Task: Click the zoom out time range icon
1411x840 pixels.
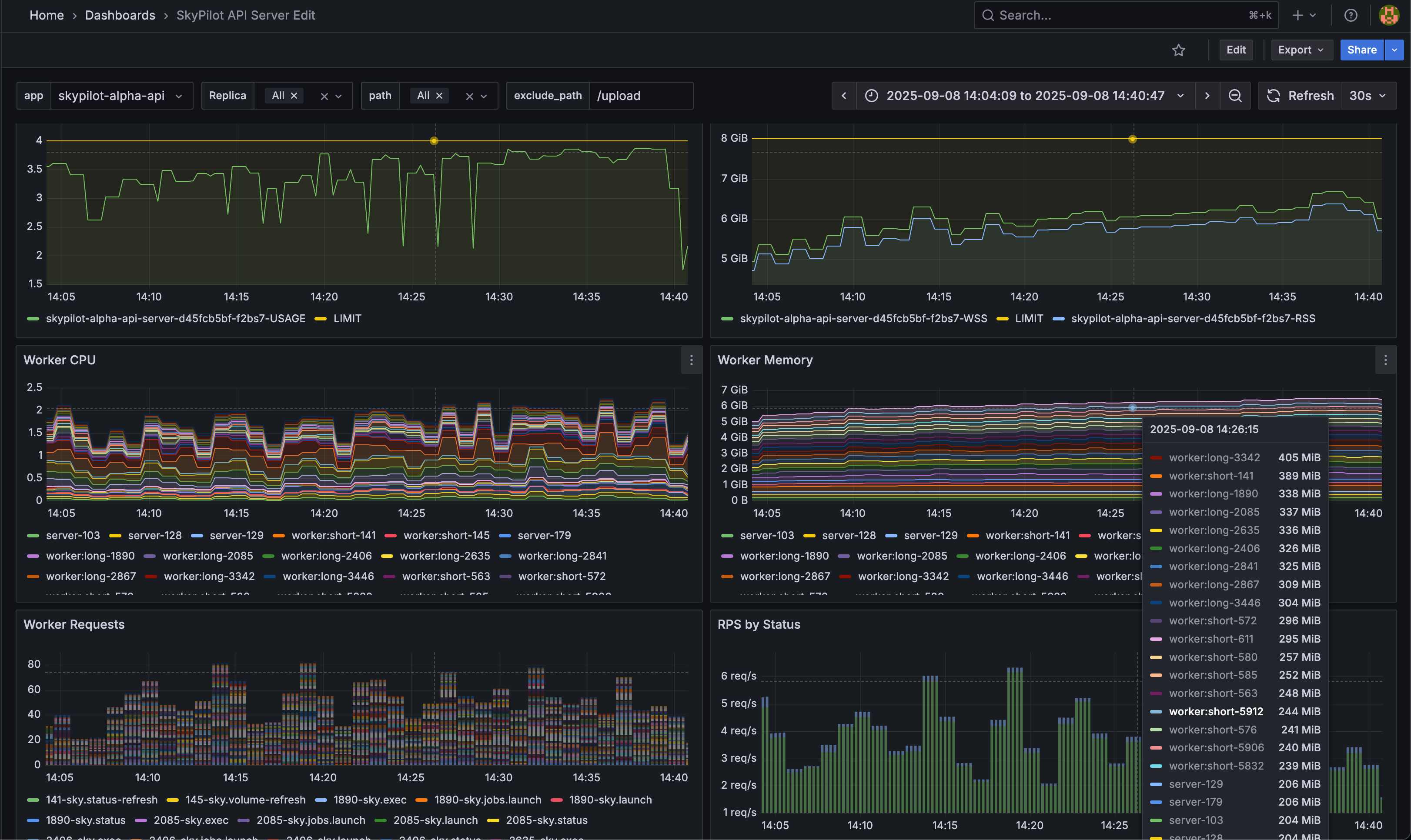Action: pyautogui.click(x=1235, y=95)
